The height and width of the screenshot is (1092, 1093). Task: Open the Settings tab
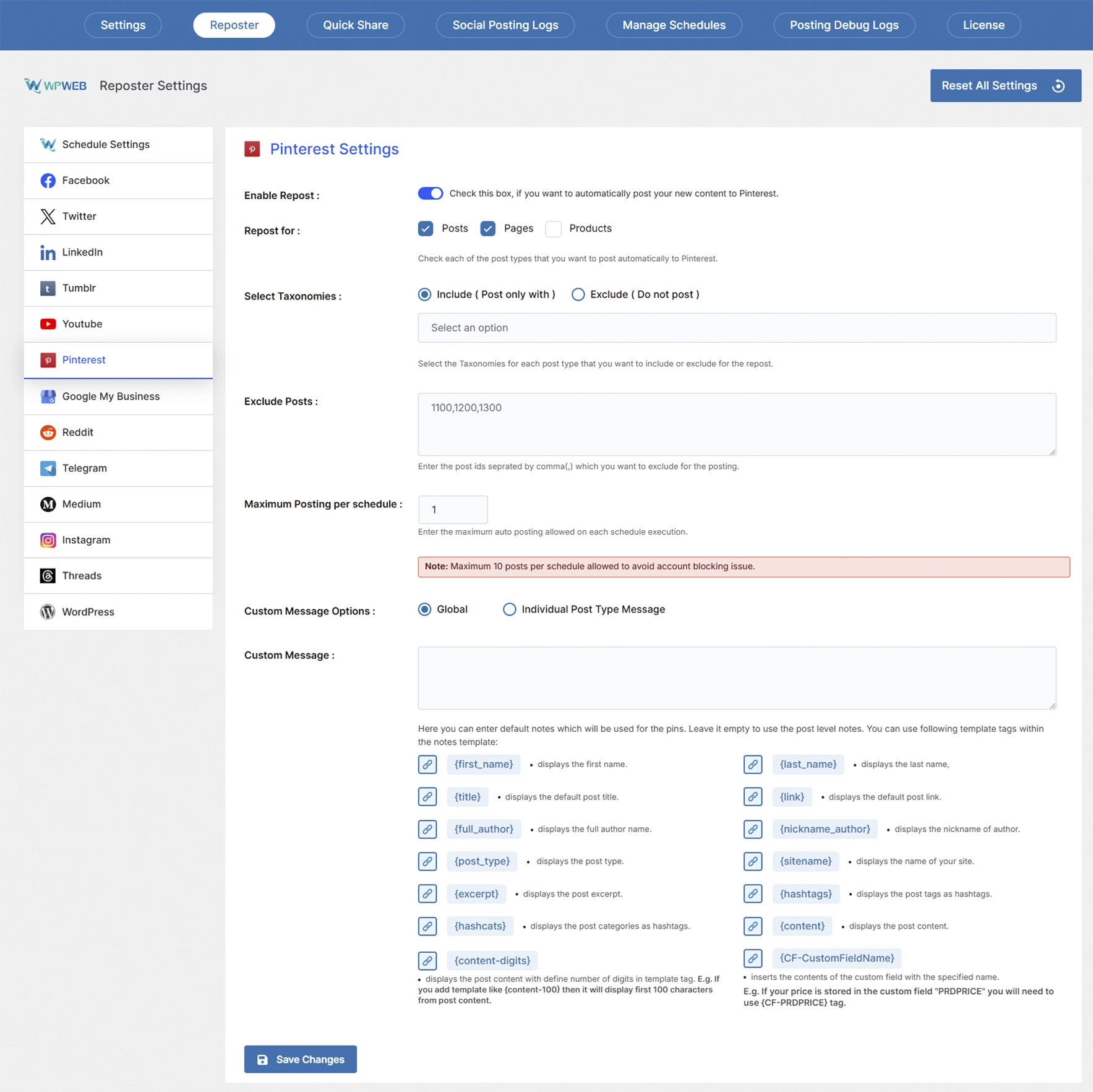123,25
